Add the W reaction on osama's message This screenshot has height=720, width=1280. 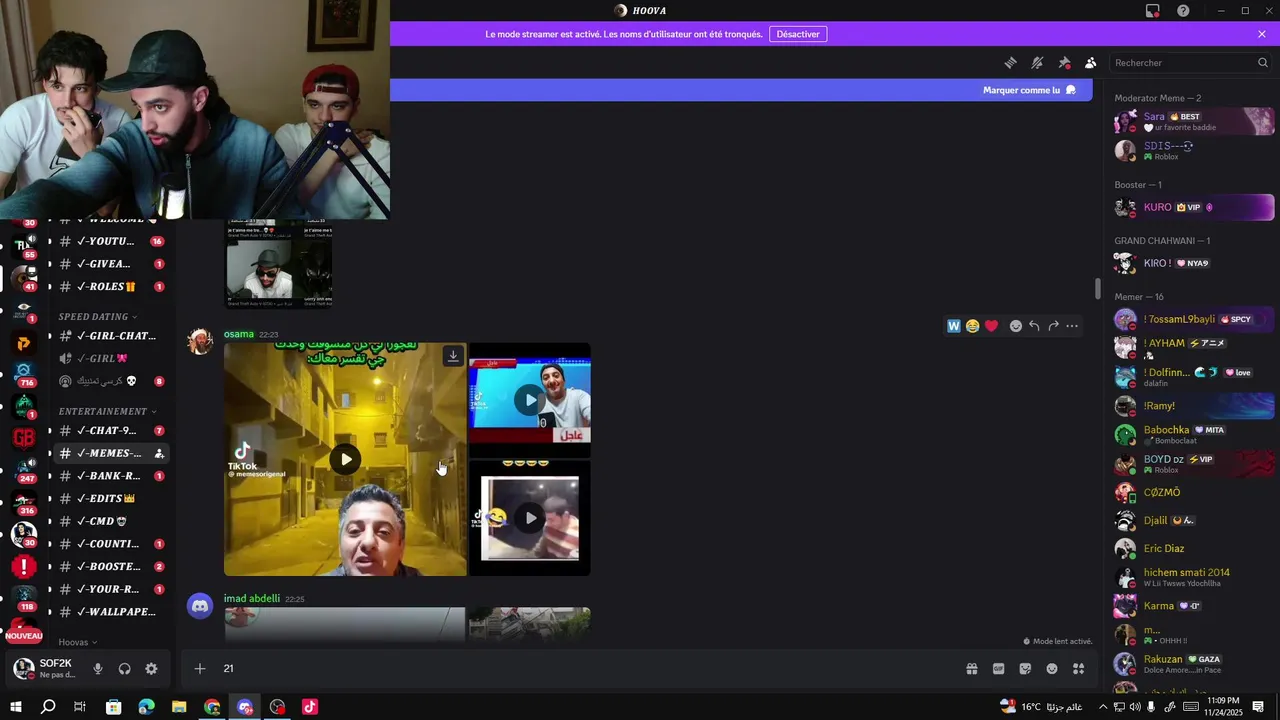click(954, 326)
